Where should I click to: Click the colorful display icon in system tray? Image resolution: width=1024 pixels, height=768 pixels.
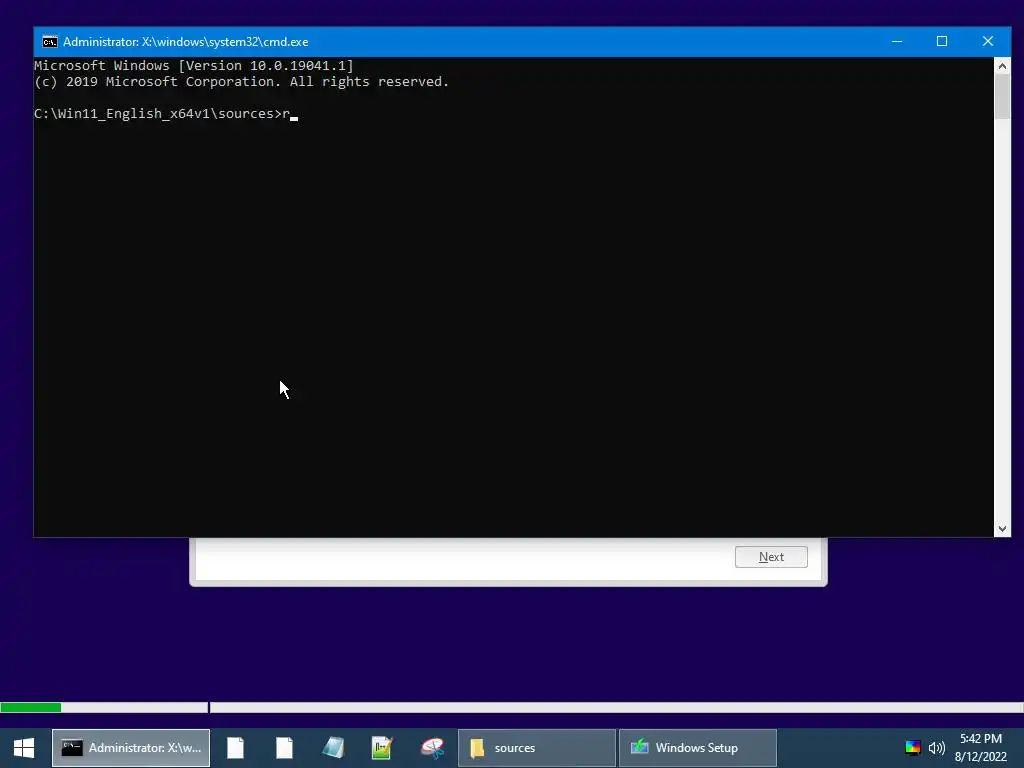tap(912, 748)
